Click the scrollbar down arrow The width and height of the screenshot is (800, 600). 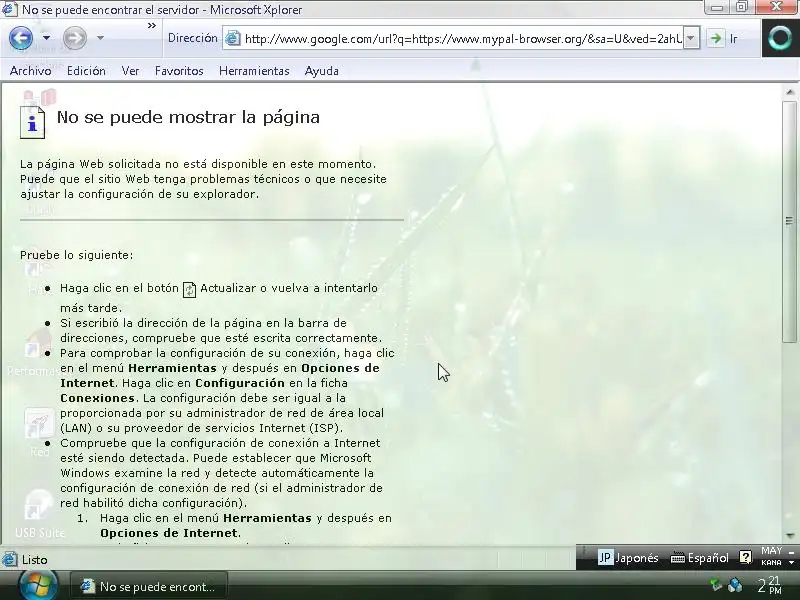[789, 536]
